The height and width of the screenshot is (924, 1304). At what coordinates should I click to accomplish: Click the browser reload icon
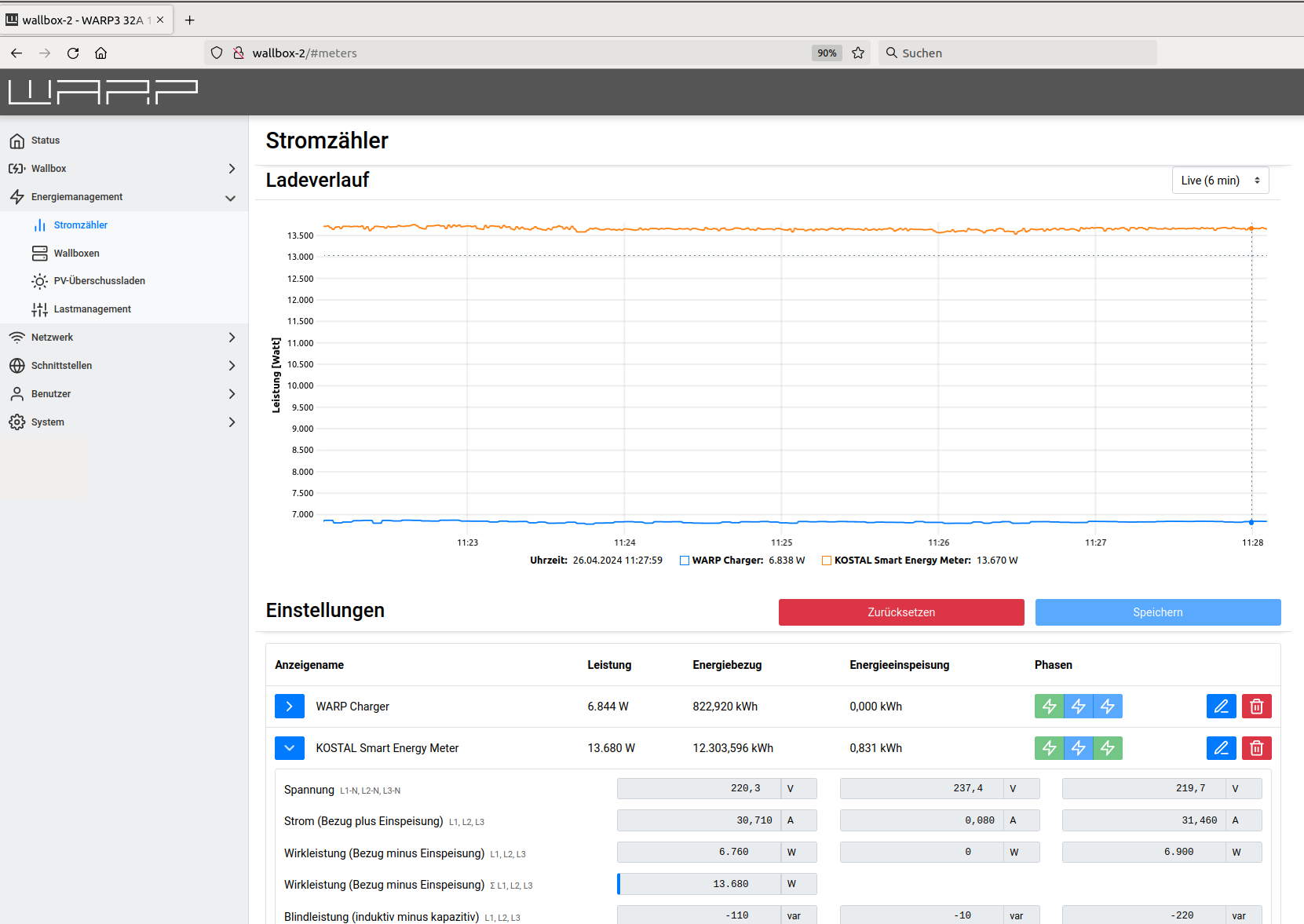pos(73,53)
